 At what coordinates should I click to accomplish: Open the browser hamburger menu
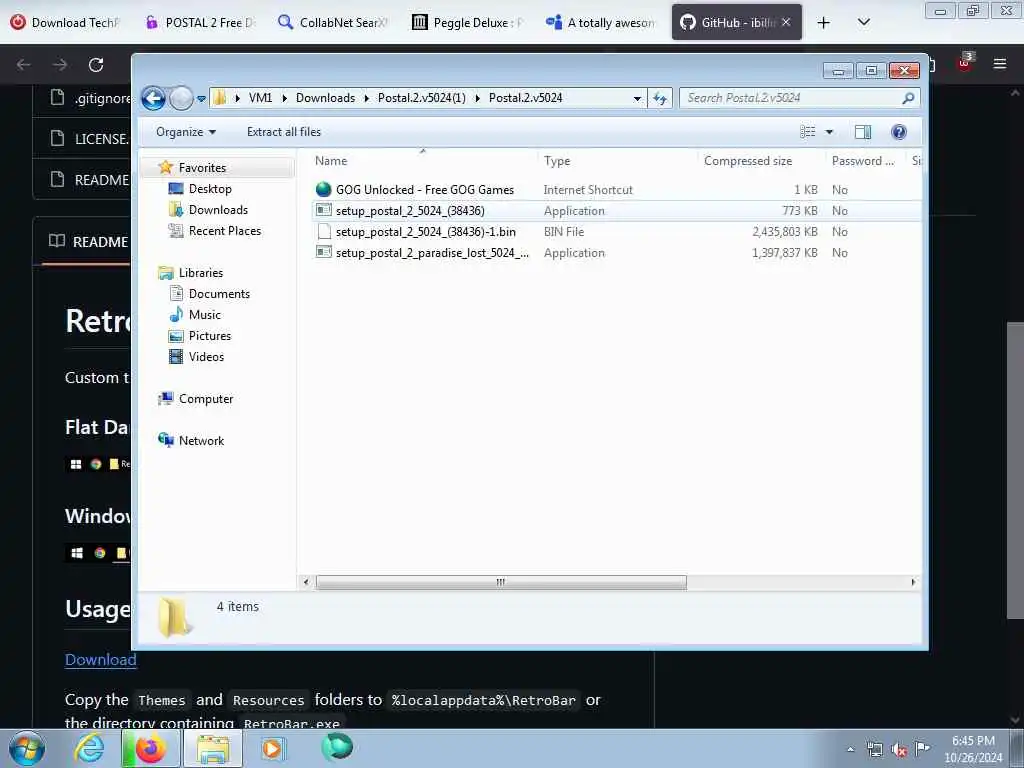[x=999, y=64]
